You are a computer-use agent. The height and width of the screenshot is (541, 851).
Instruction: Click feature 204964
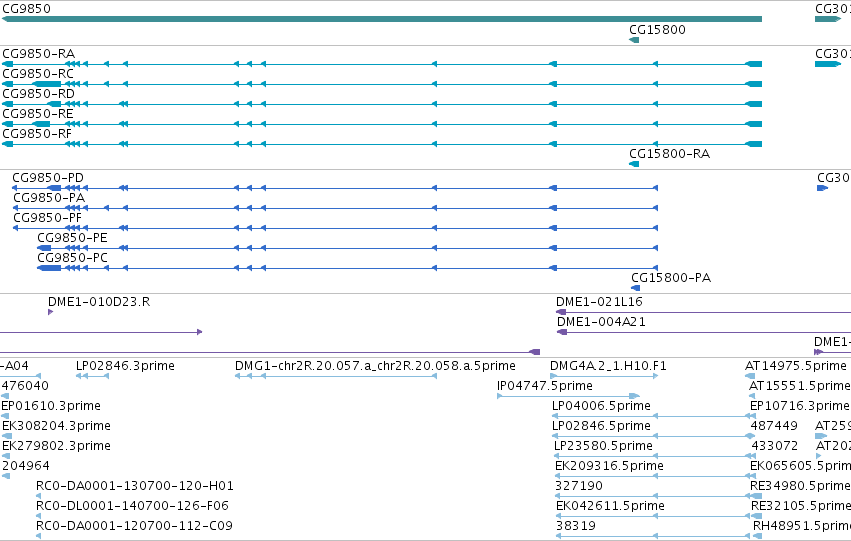(x=26, y=467)
